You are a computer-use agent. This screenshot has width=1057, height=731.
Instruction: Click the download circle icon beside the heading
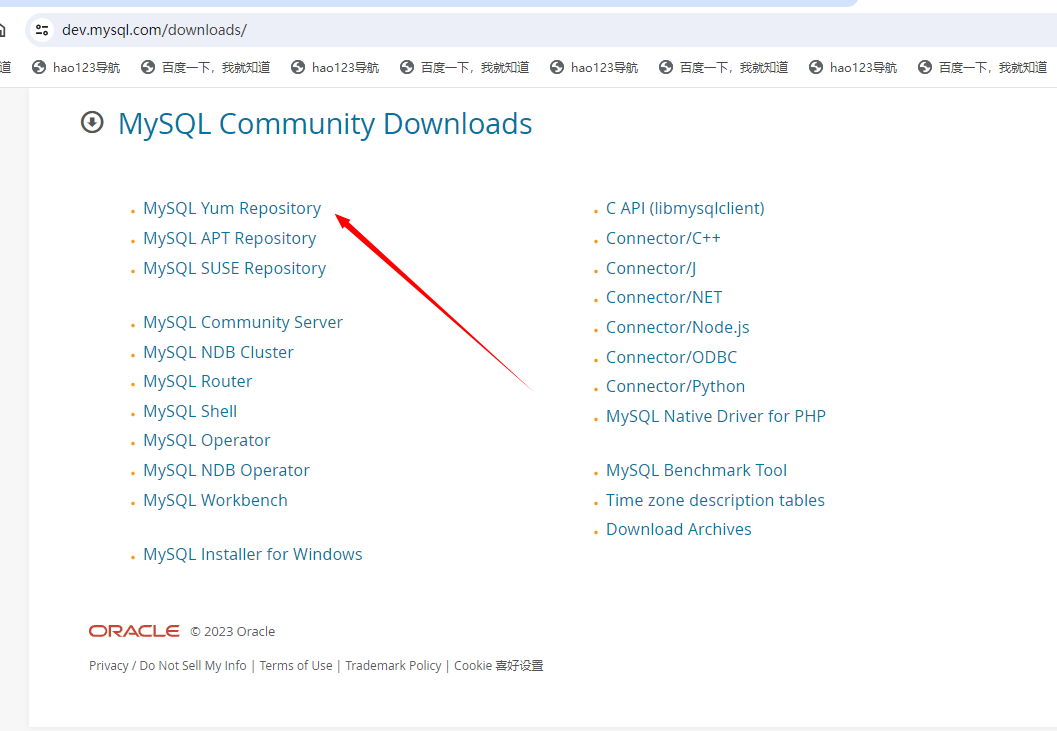92,123
